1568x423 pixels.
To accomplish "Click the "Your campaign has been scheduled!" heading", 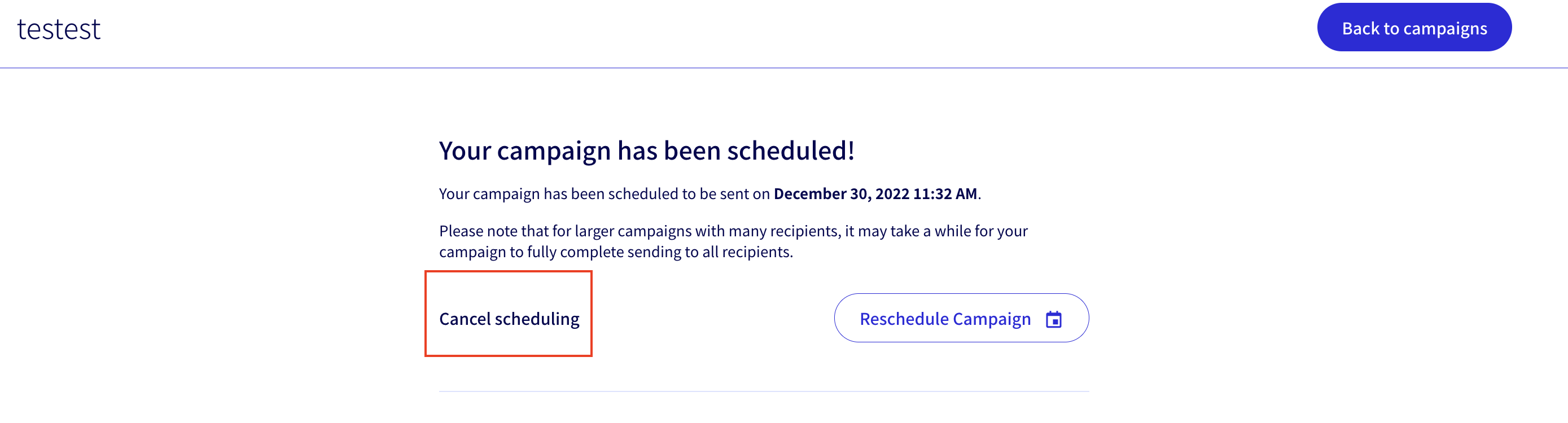I will [x=646, y=151].
